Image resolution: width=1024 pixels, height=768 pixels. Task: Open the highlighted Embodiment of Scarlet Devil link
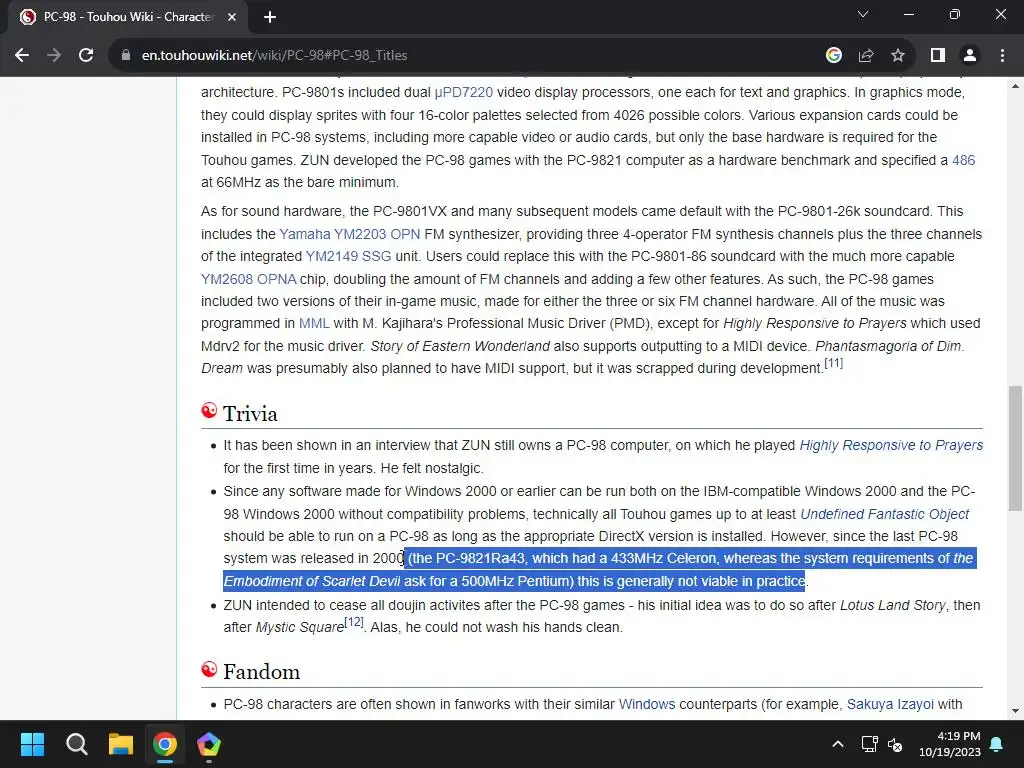(312, 581)
